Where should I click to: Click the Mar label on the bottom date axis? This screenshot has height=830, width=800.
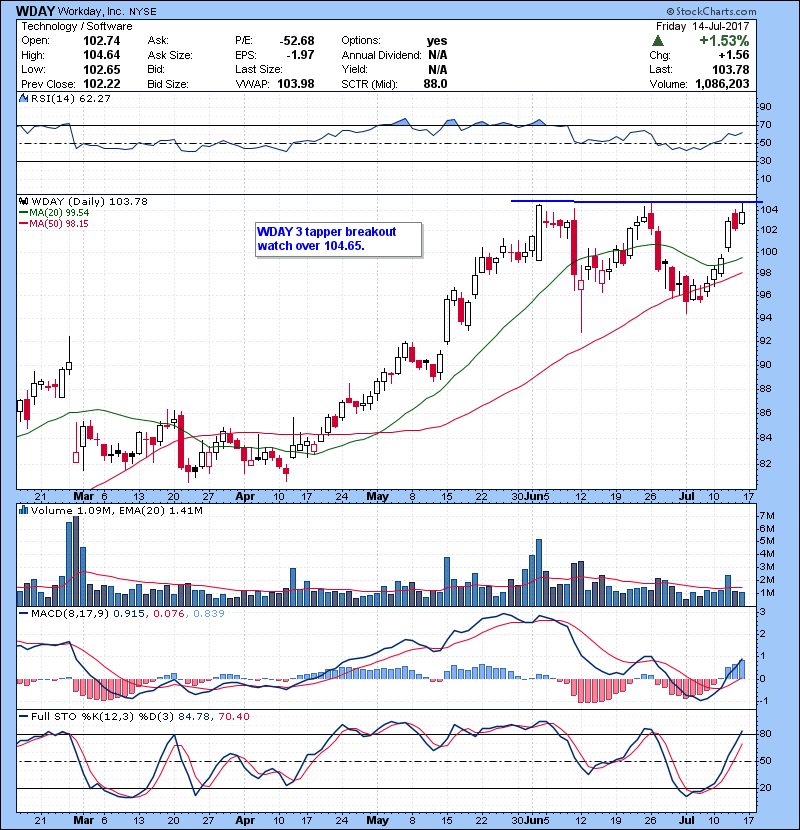click(83, 820)
